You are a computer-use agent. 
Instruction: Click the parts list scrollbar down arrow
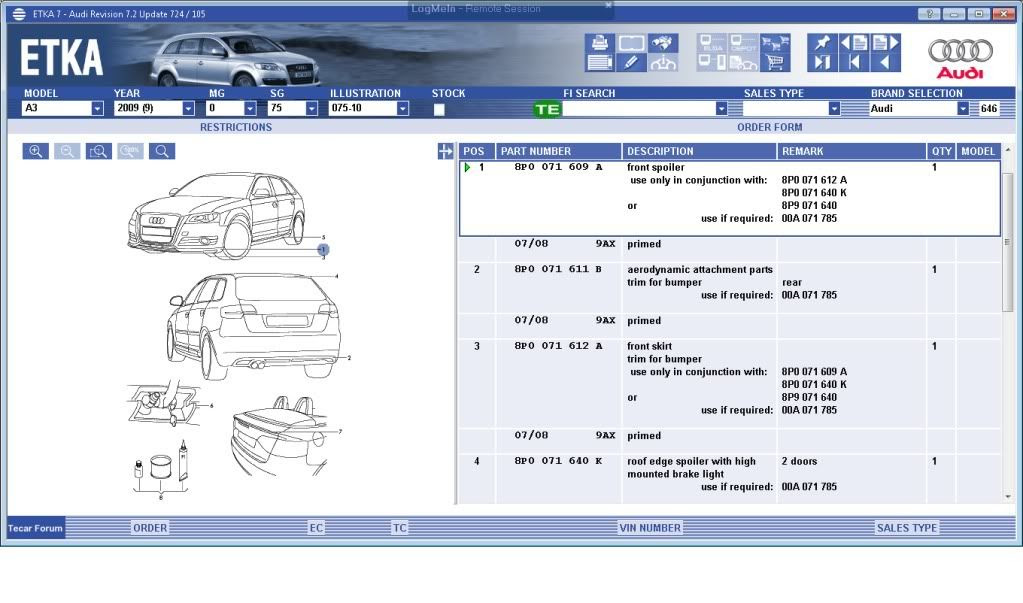1008,497
